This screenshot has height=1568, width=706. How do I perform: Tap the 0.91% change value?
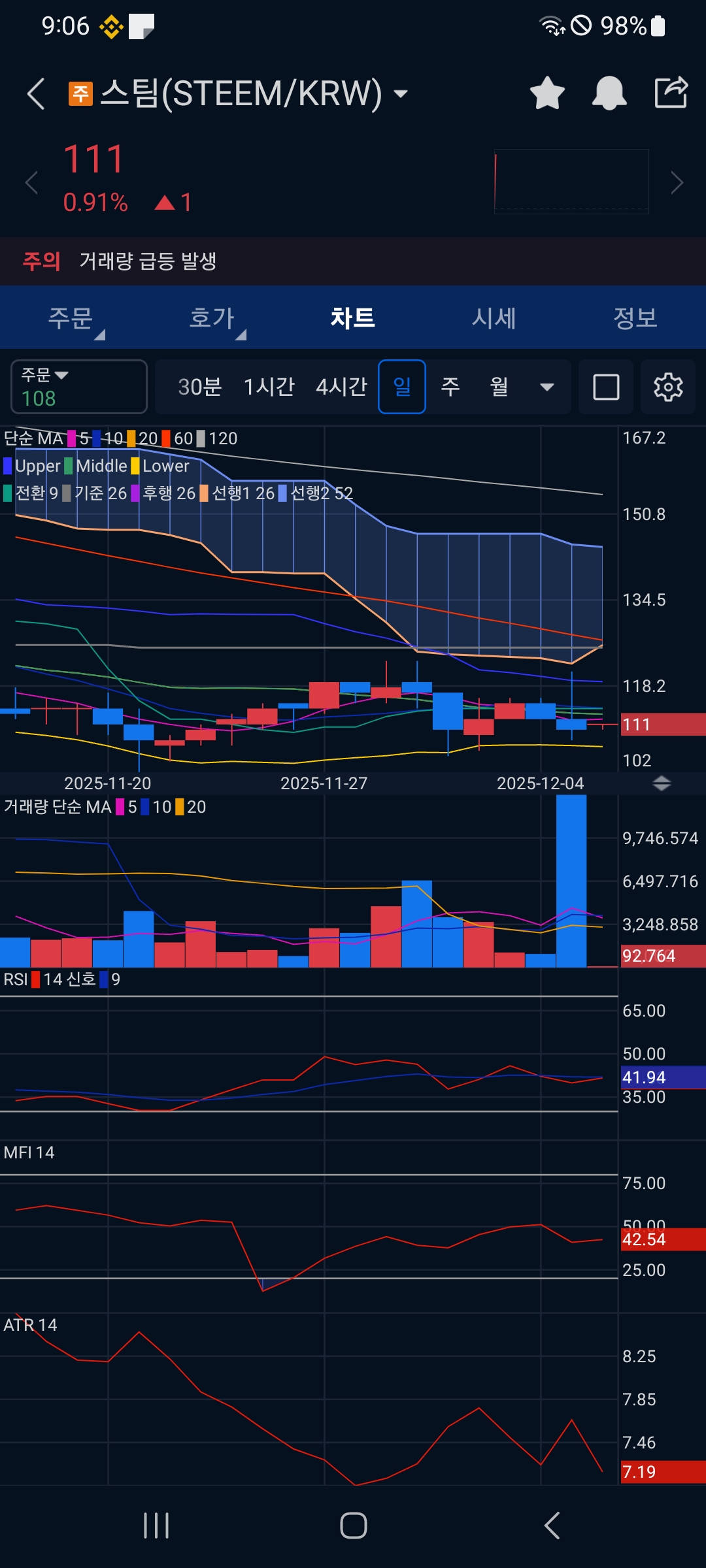95,203
